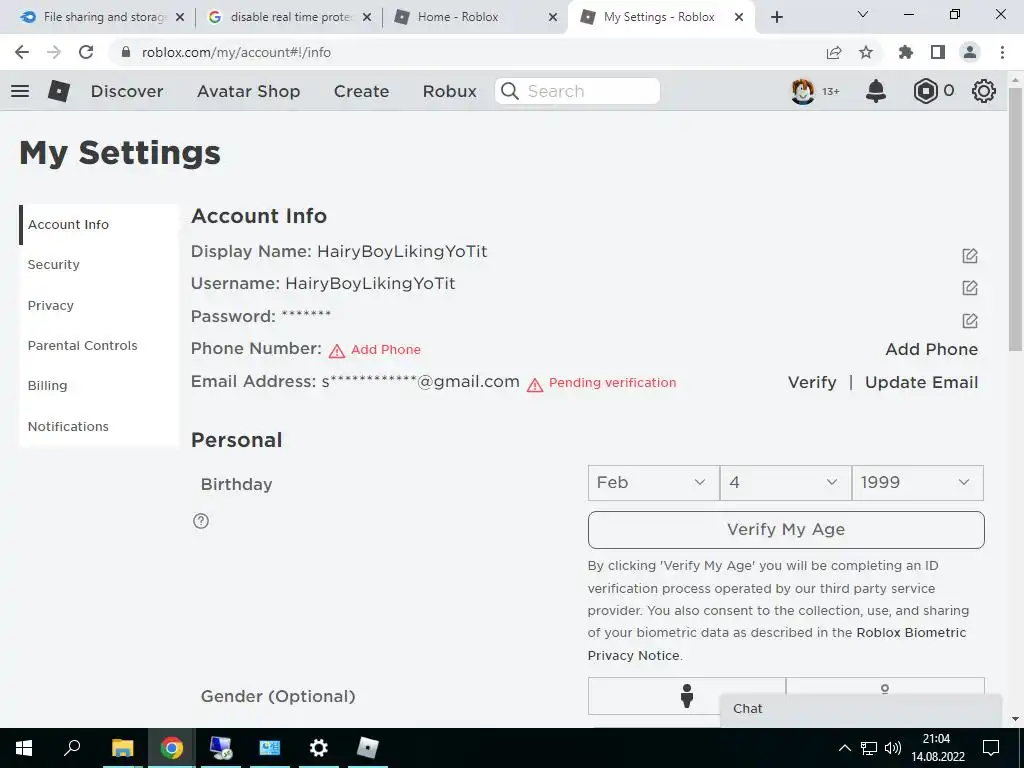
Task: Click the Add Phone button on right
Action: 932,349
